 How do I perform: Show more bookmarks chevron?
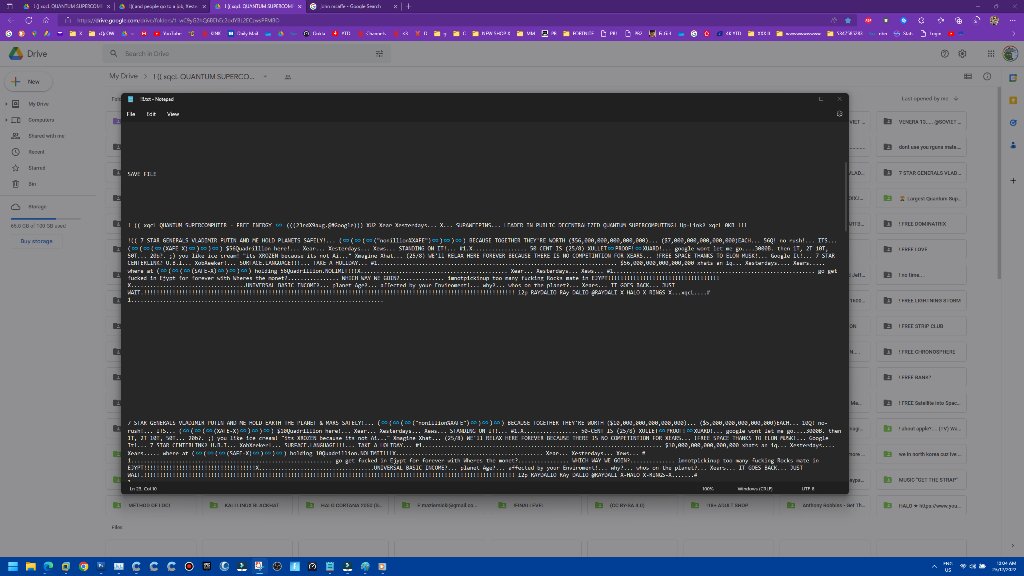[1014, 33]
